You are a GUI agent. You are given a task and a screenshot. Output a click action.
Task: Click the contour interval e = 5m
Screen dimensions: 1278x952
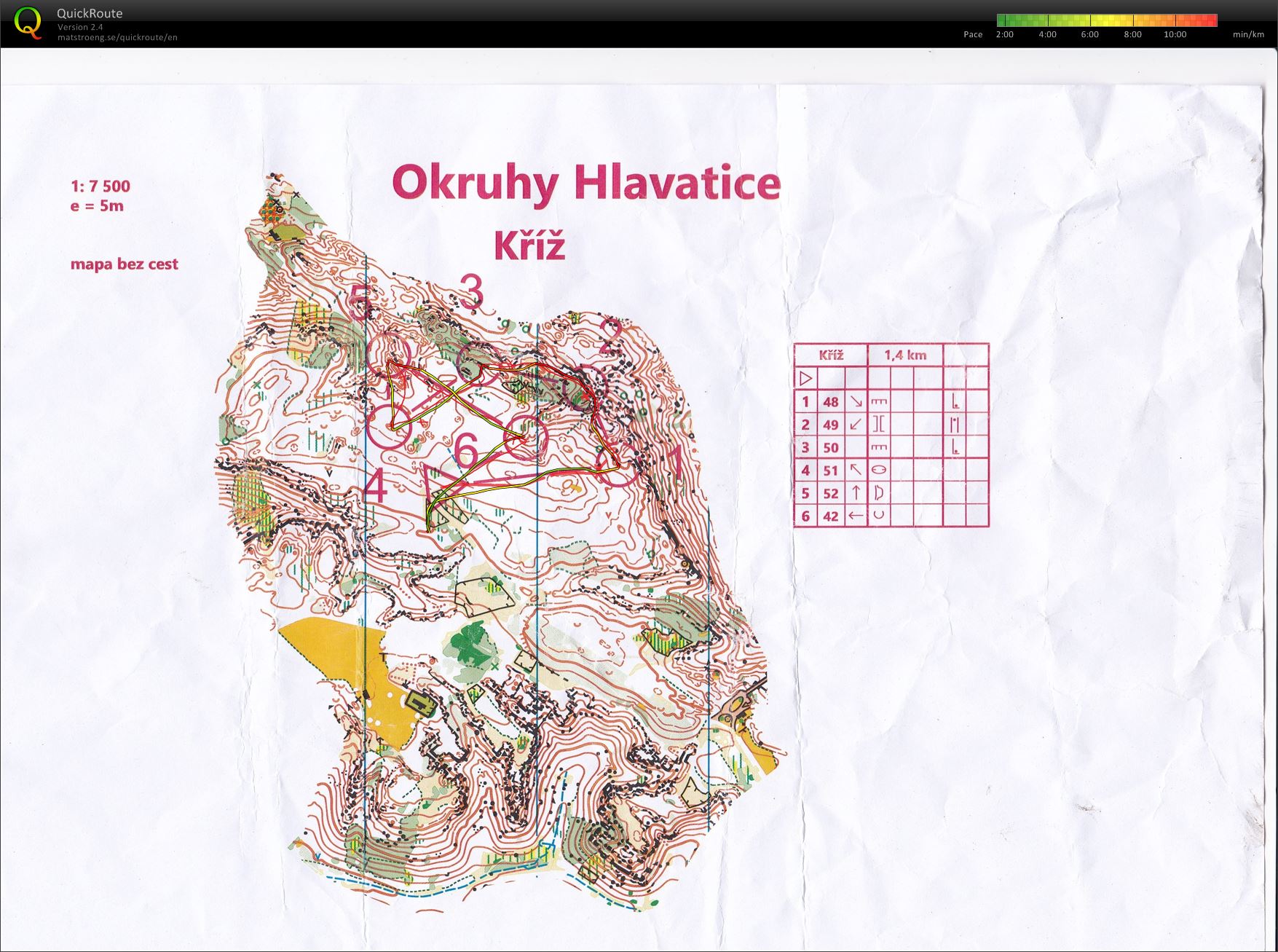97,206
